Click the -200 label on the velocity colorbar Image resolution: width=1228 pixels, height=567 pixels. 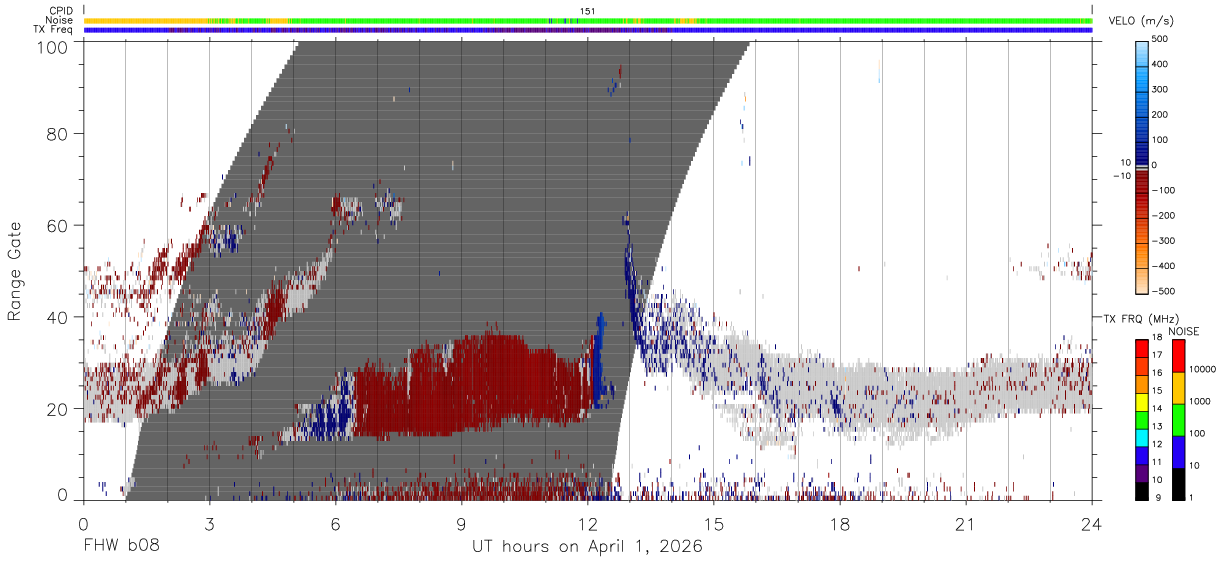pos(1164,215)
